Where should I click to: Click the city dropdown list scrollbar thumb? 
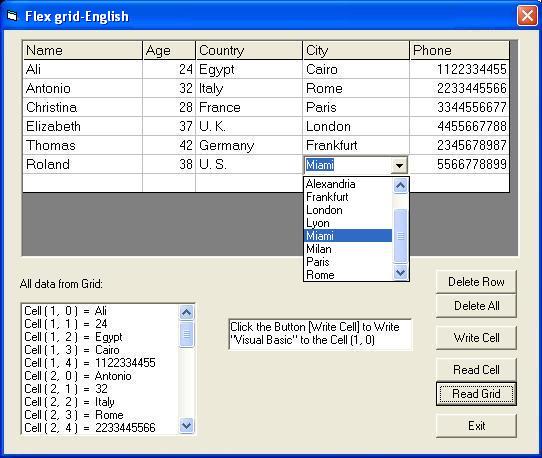[400, 236]
